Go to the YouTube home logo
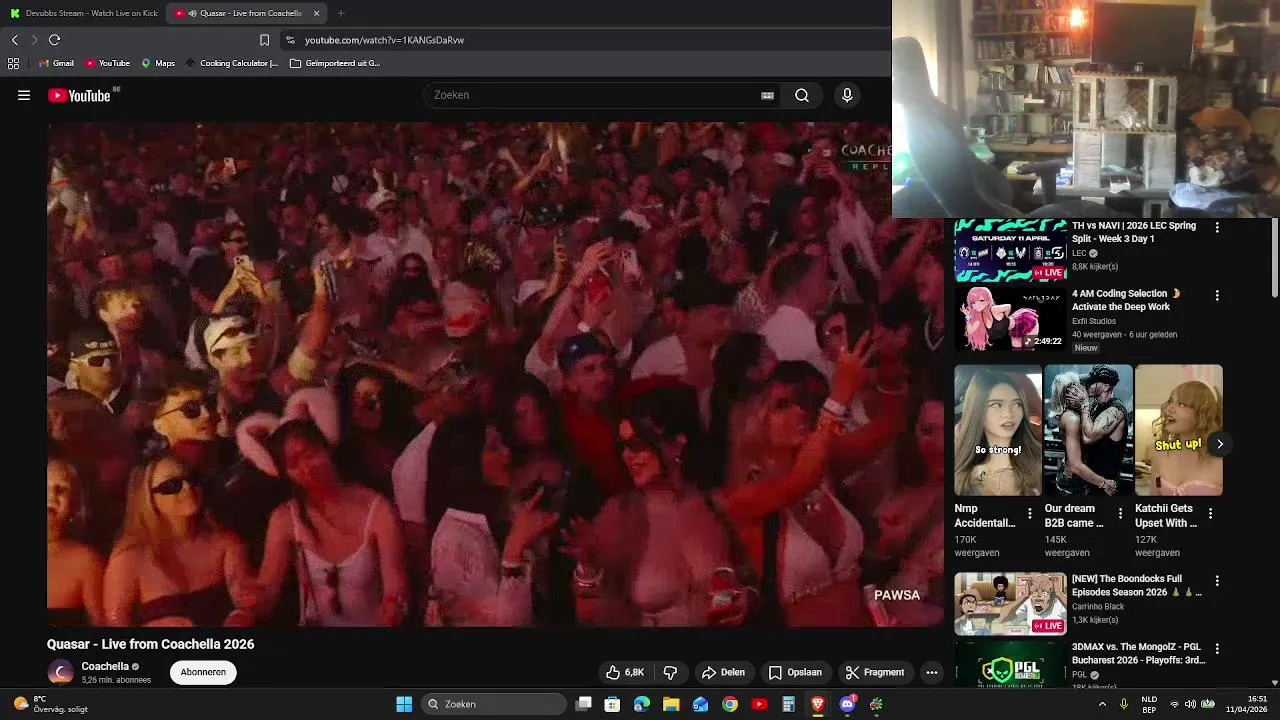Image resolution: width=1280 pixels, height=720 pixels. [x=79, y=95]
